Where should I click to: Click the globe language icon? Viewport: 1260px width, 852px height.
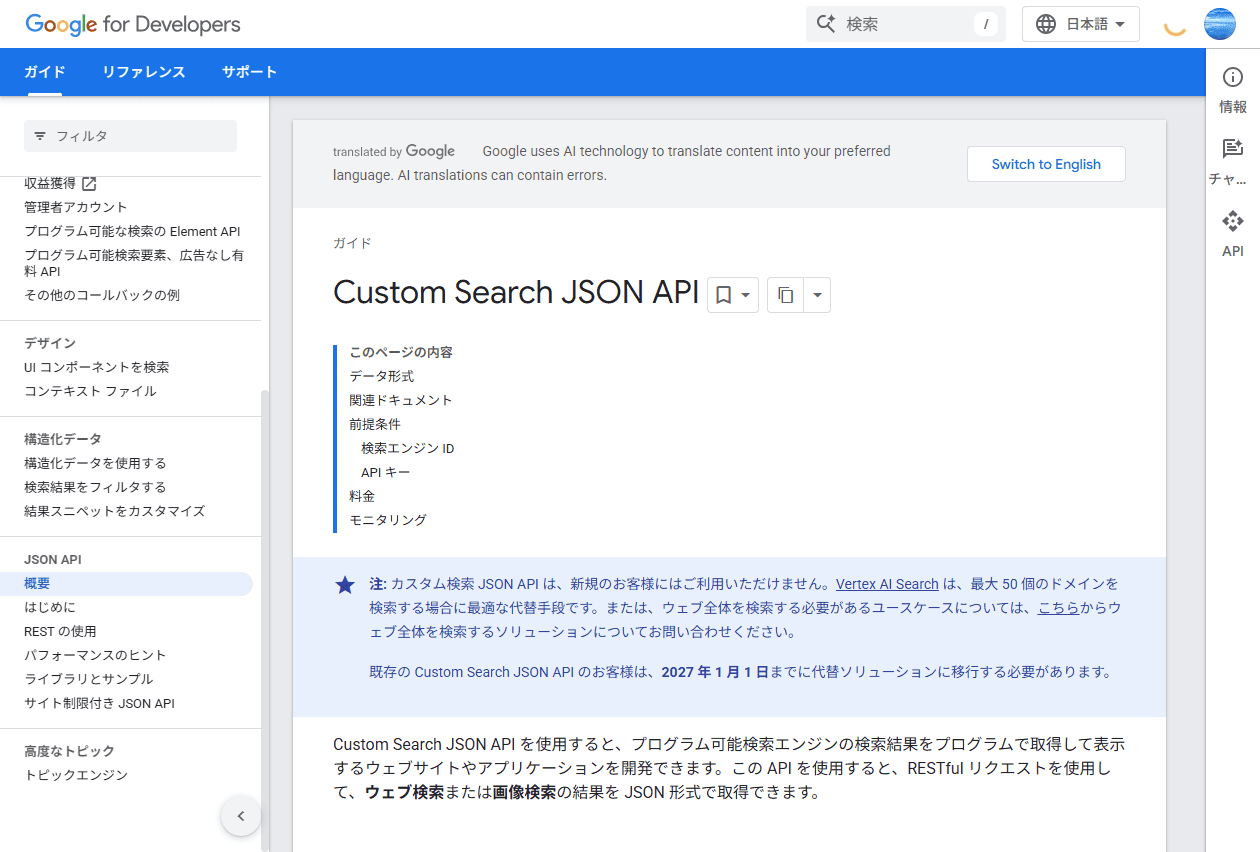pyautogui.click(x=1046, y=24)
